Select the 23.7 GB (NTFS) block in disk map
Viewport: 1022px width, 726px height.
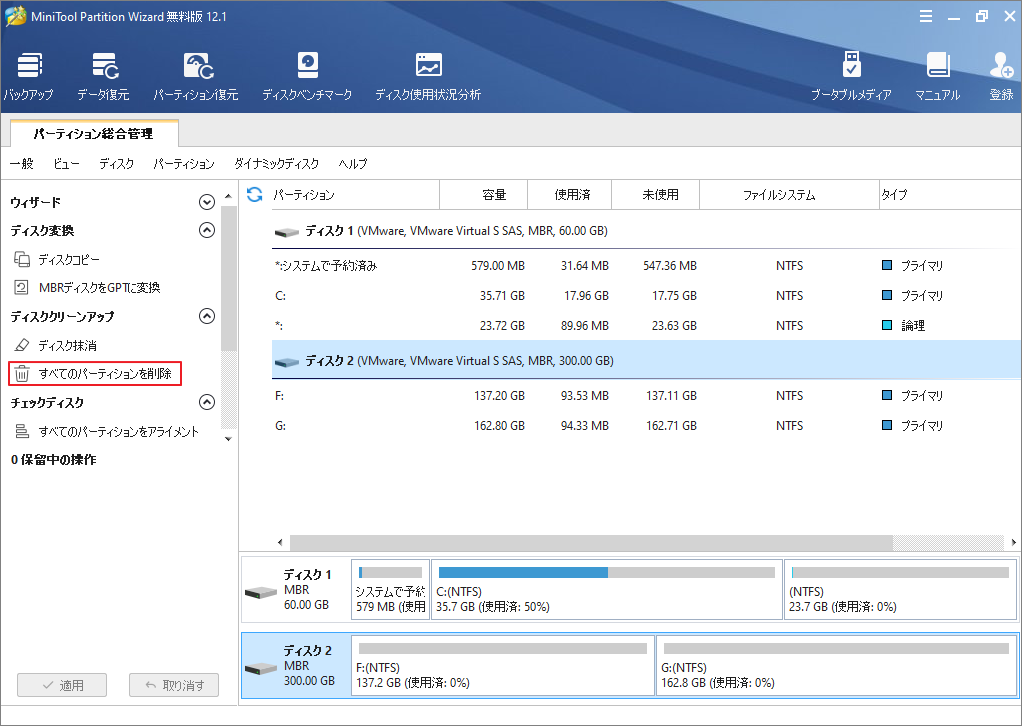pos(900,589)
